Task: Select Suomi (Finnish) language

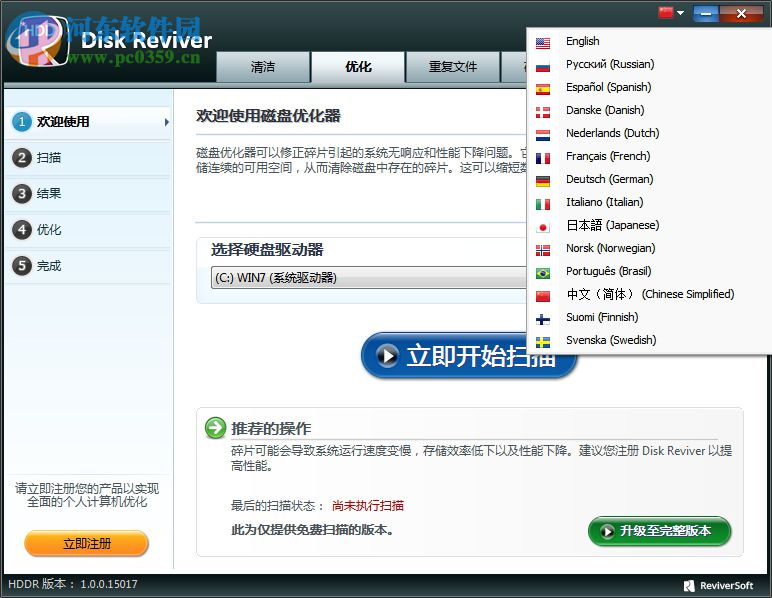Action: pos(602,317)
